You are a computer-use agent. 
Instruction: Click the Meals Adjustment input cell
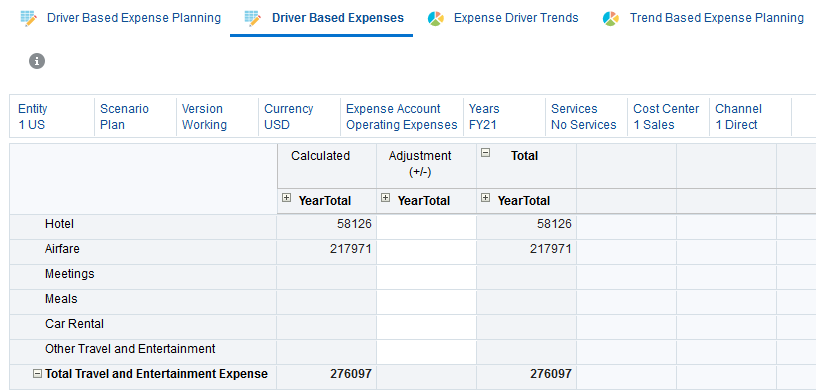click(x=426, y=301)
